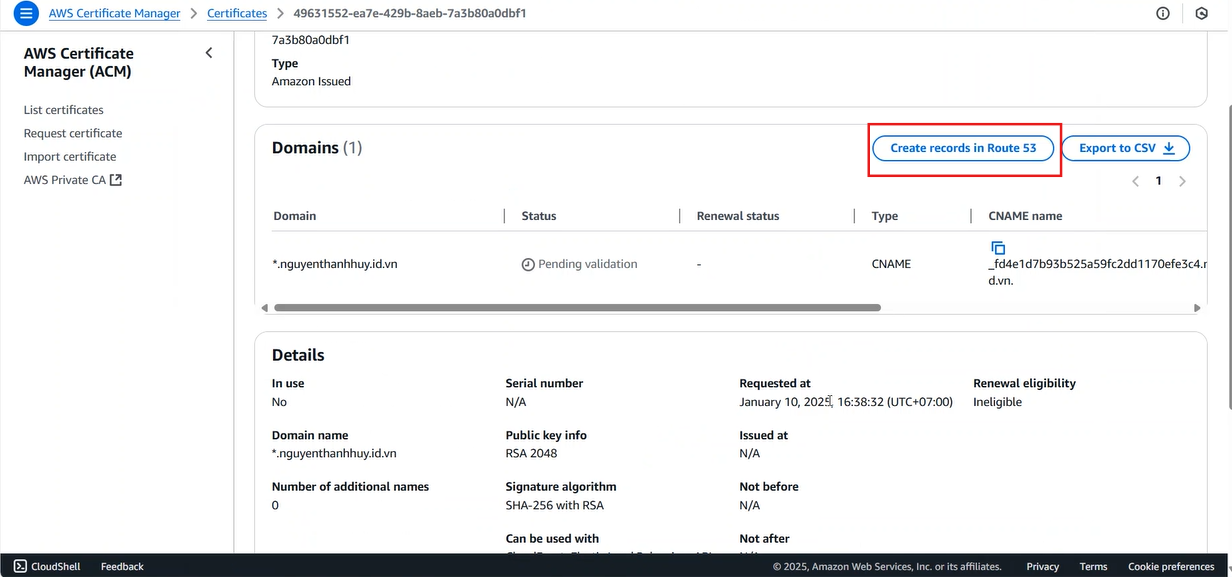Open CloudShell from the footer
Image resolution: width=1232 pixels, height=577 pixels.
(47, 566)
